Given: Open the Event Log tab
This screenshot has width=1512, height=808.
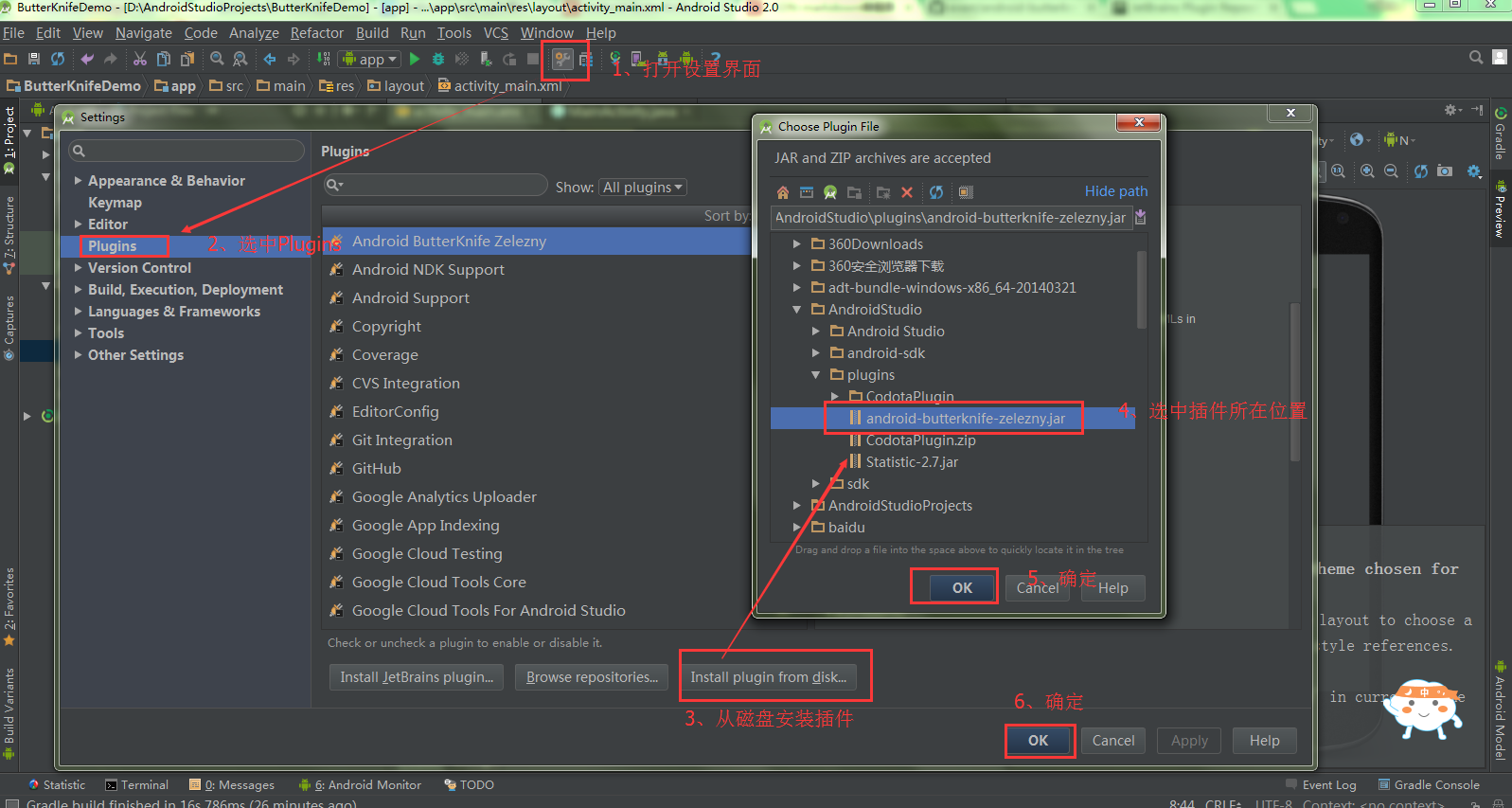Looking at the screenshot, I should click(1321, 785).
